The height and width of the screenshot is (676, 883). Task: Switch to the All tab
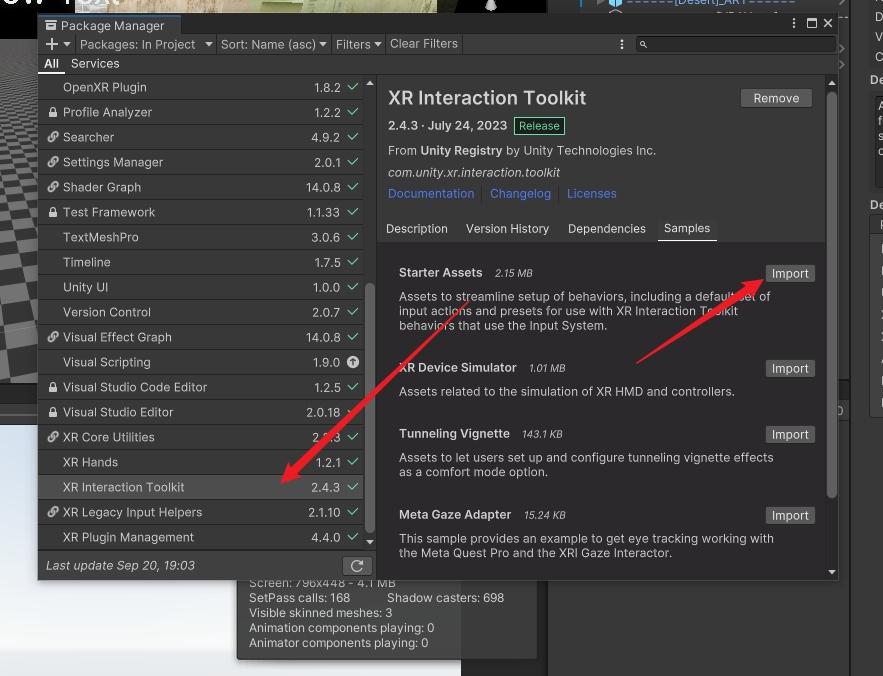pyautogui.click(x=51, y=64)
